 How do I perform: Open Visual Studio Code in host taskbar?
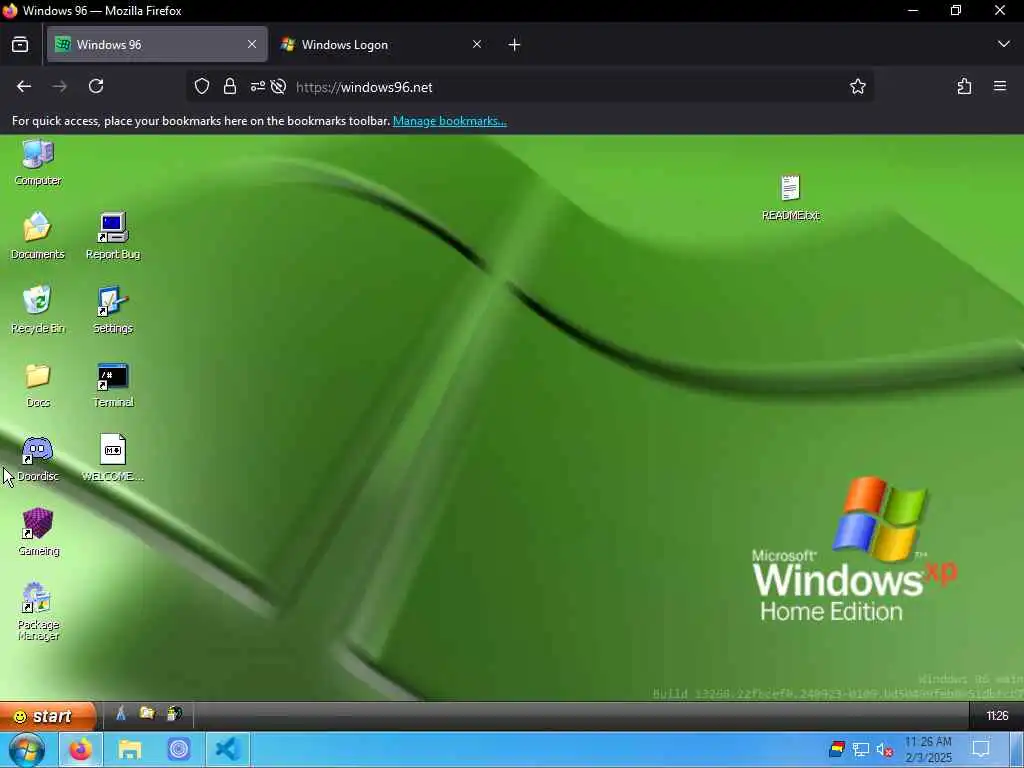pos(227,750)
